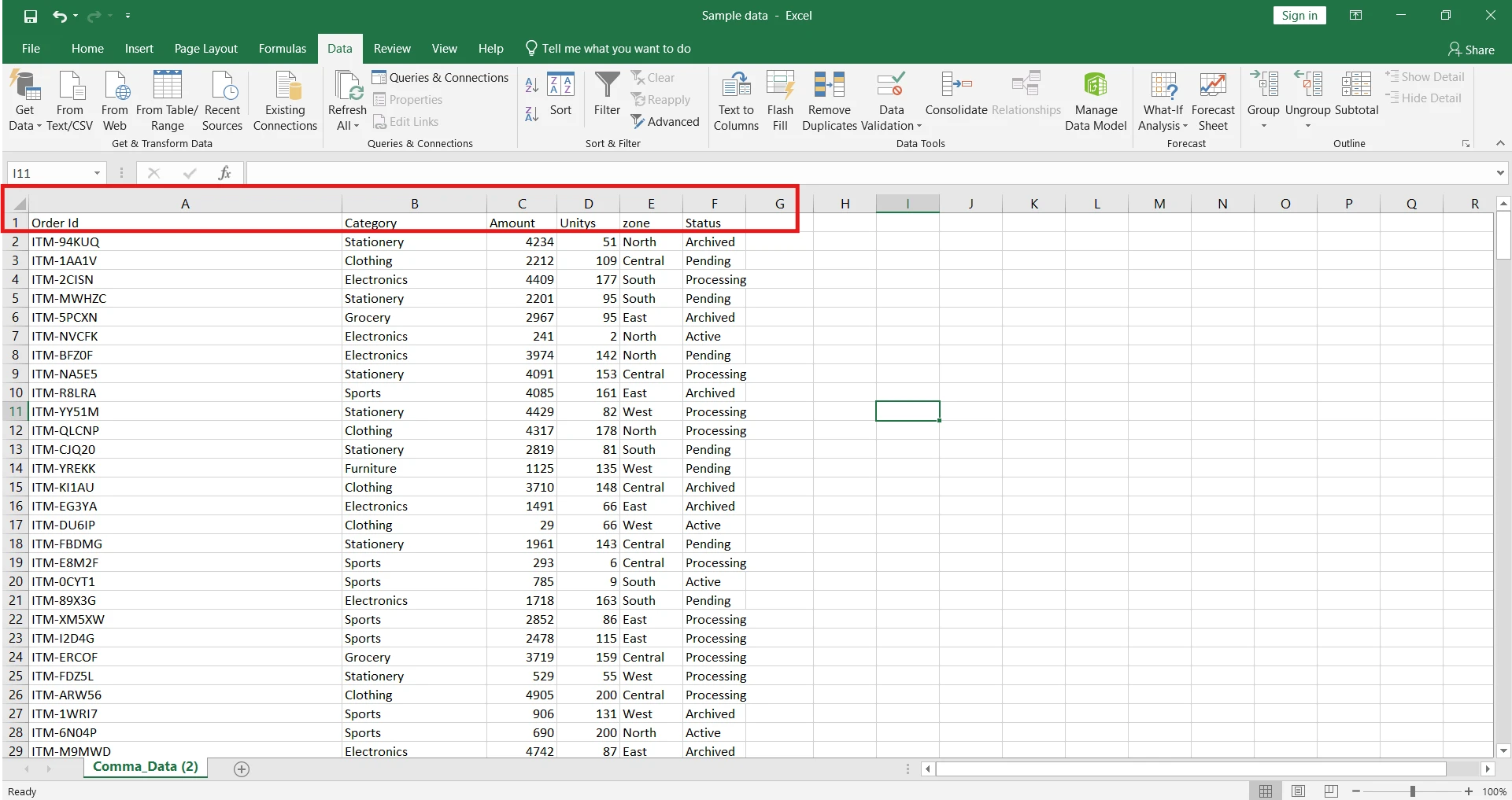Viewport: 1512px width, 800px height.
Task: Switch to Page Break Preview view
Action: 1331,791
